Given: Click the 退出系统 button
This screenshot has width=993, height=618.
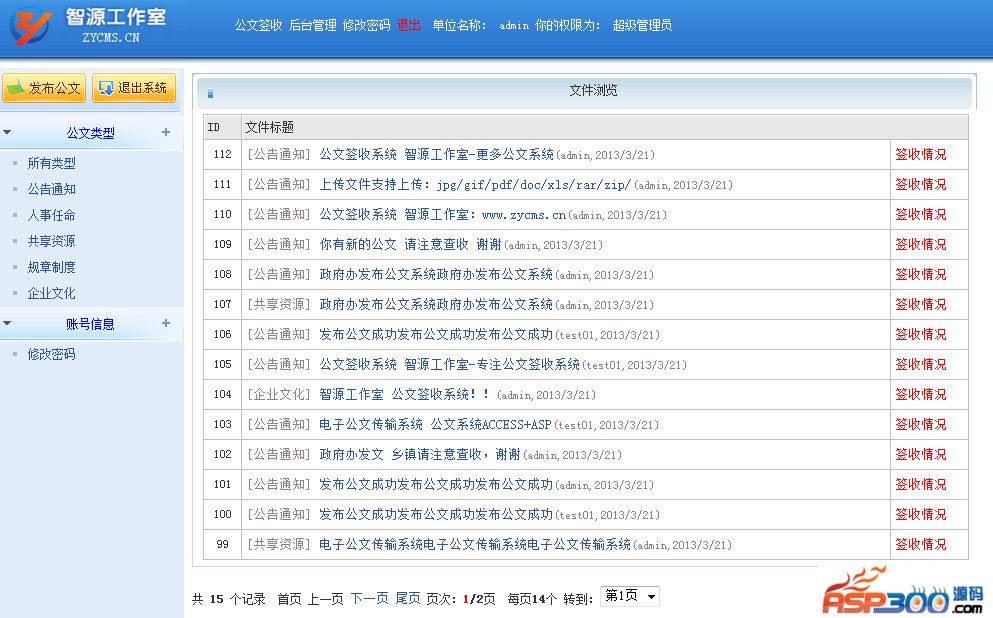Looking at the screenshot, I should point(134,87).
